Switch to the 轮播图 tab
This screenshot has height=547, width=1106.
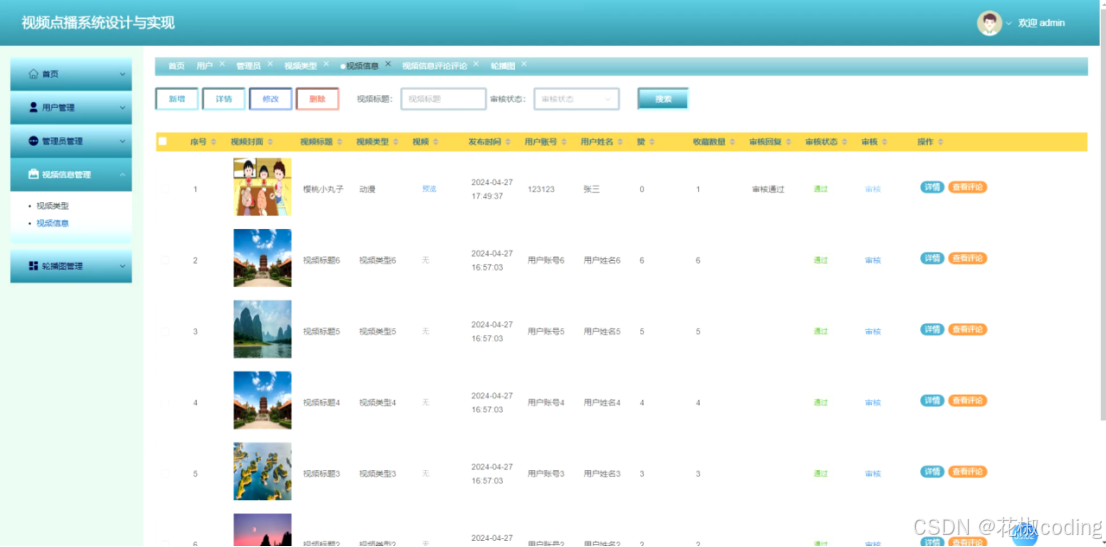[x=503, y=66]
